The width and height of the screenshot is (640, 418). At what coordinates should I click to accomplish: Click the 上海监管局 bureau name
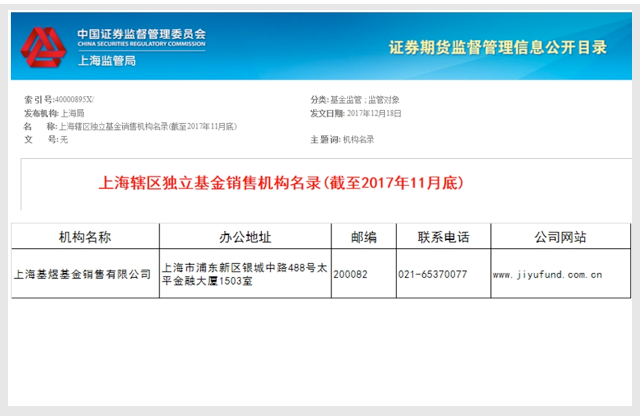click(x=107, y=61)
